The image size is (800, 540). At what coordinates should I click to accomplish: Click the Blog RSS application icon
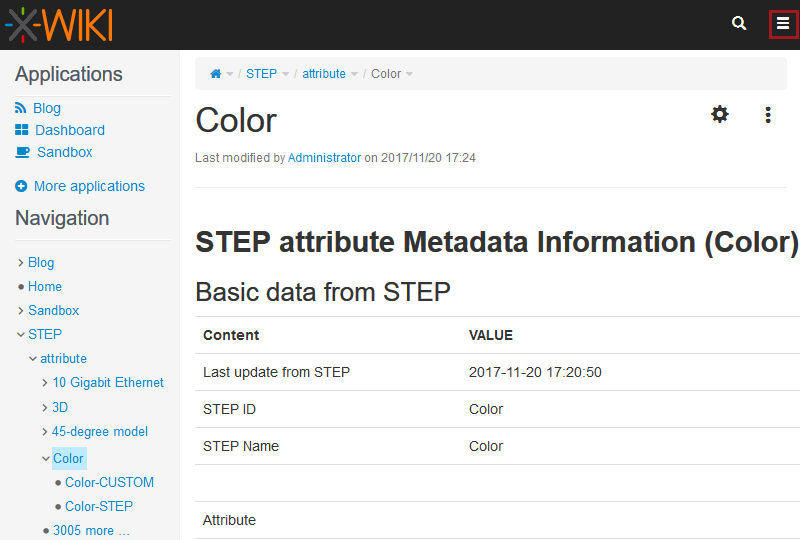tap(21, 108)
